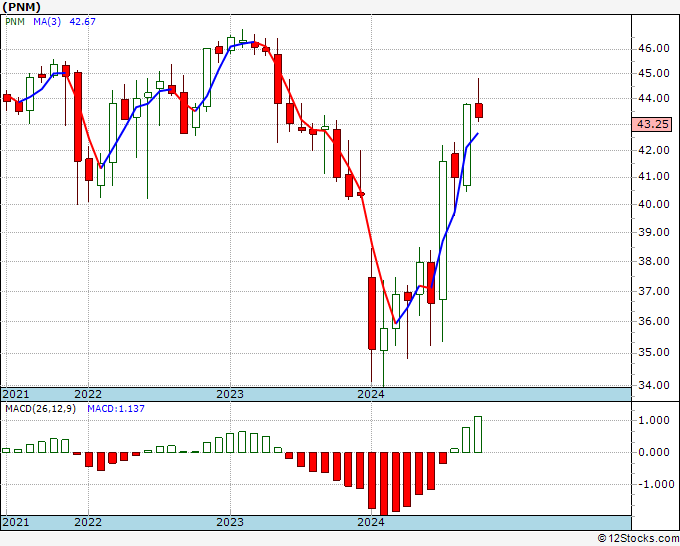
Task: Click 2023 on the price chart timeline
Action: [230, 394]
